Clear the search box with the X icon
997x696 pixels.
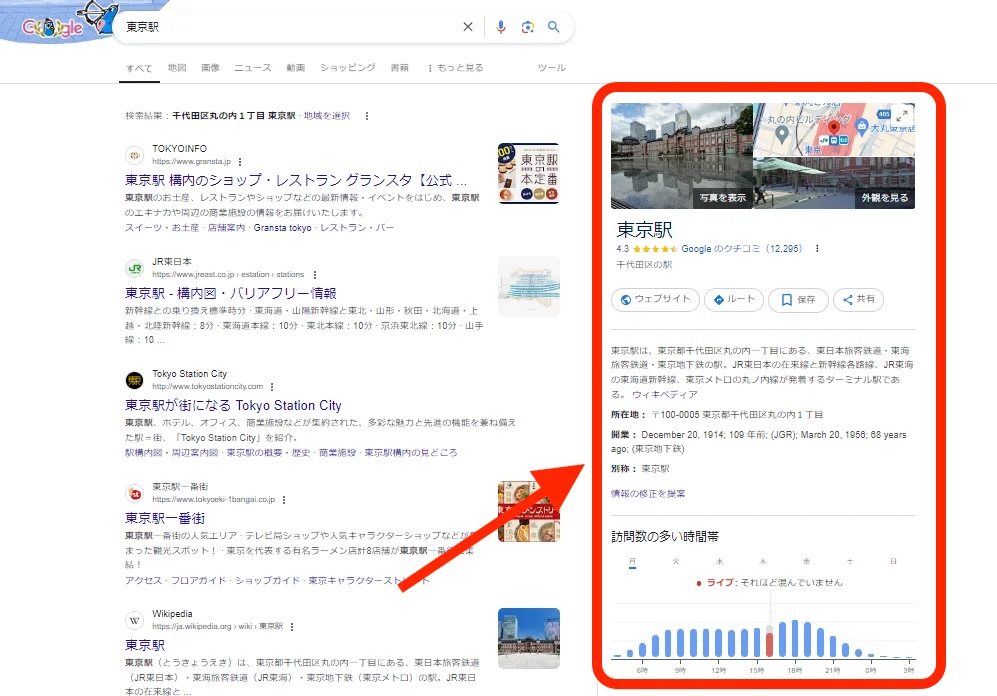[x=468, y=27]
